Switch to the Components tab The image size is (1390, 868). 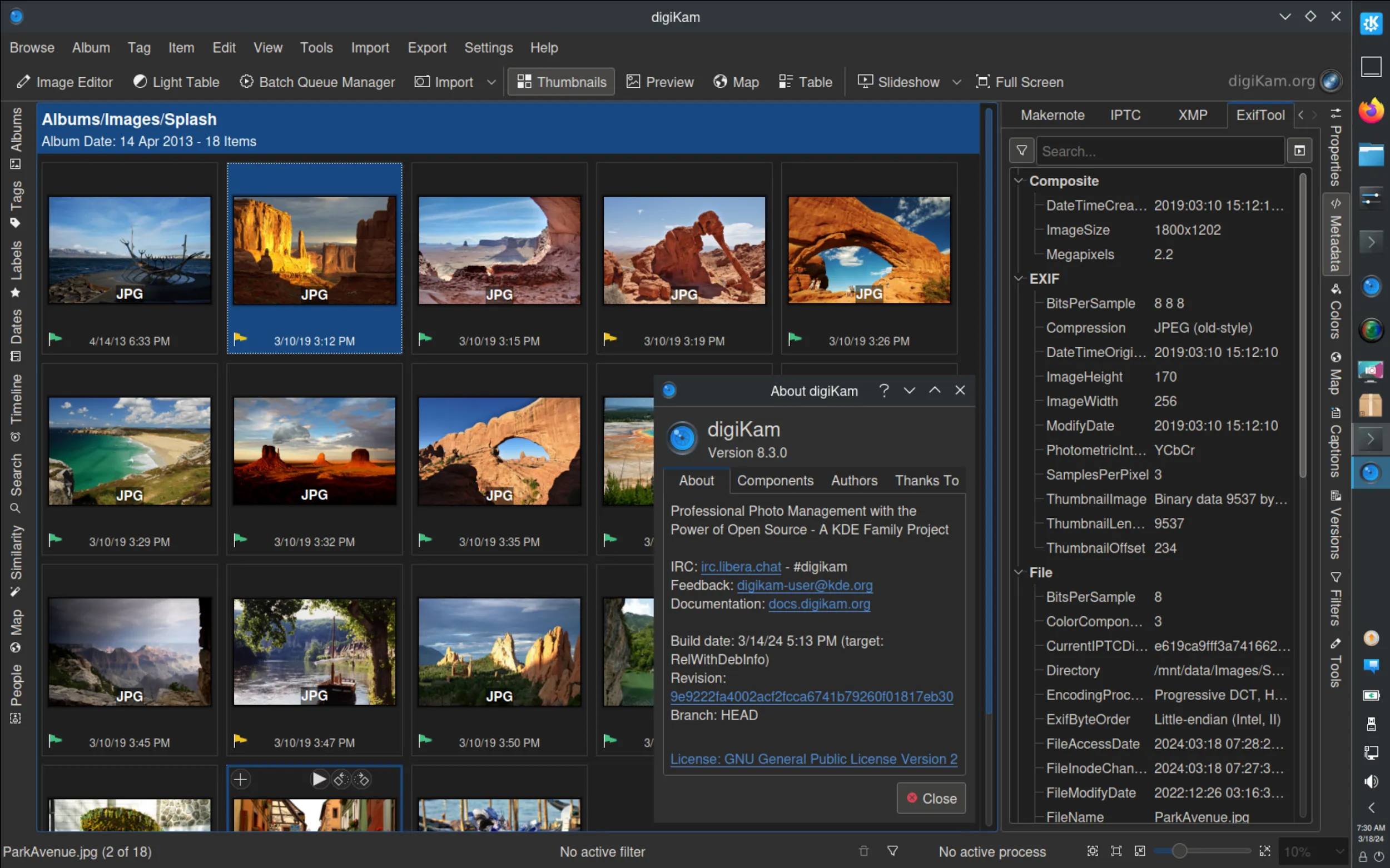(x=775, y=481)
